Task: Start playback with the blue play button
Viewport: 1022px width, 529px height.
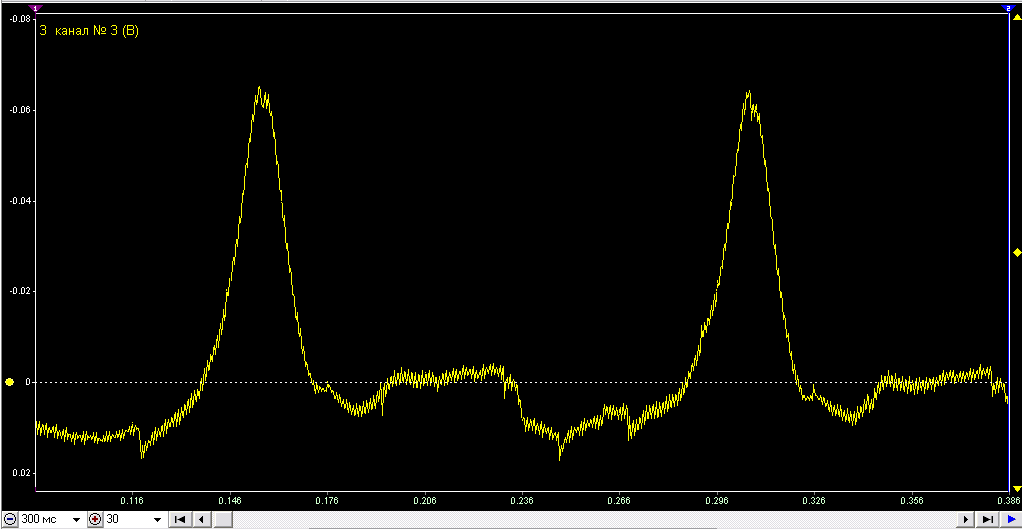Action: click(x=1011, y=519)
